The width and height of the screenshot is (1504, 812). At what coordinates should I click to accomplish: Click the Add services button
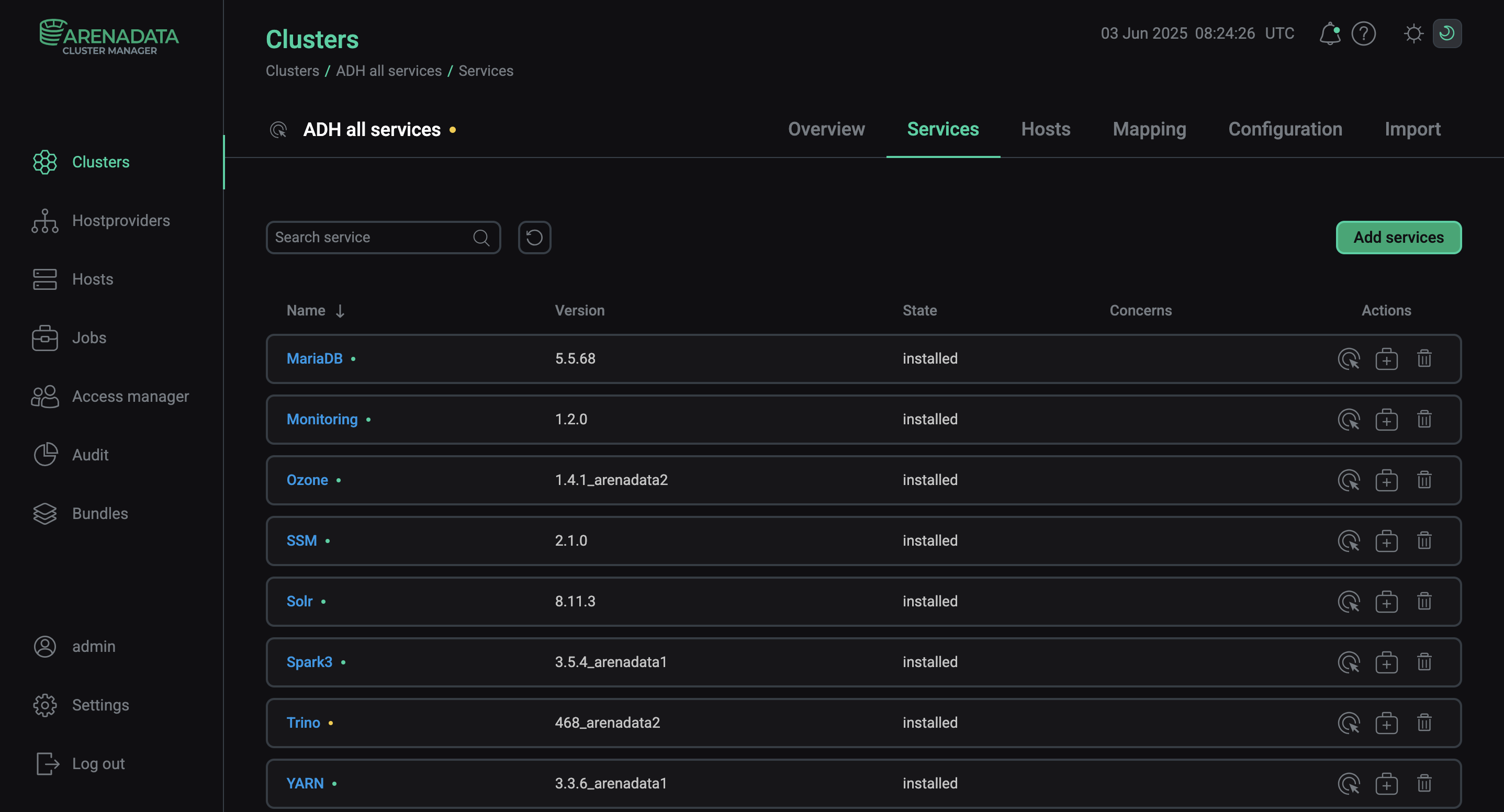[1398, 238]
